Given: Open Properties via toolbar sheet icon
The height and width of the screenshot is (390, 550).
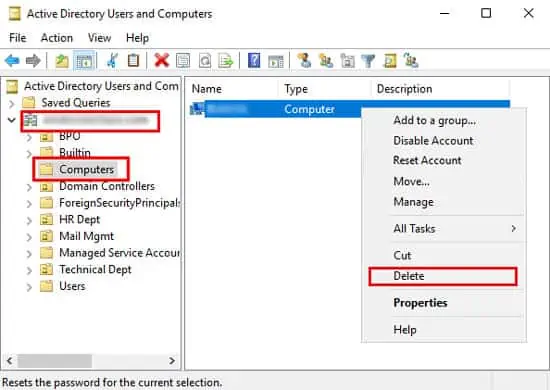Looking at the screenshot, I should coord(183,61).
